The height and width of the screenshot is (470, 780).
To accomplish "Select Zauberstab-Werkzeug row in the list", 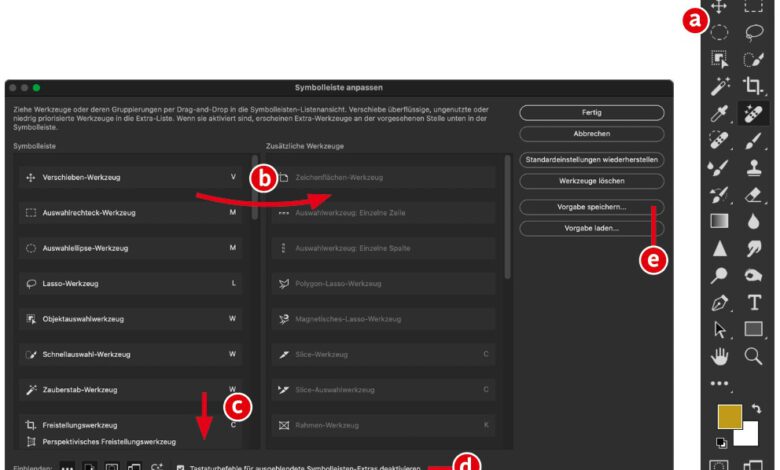I will [x=130, y=390].
